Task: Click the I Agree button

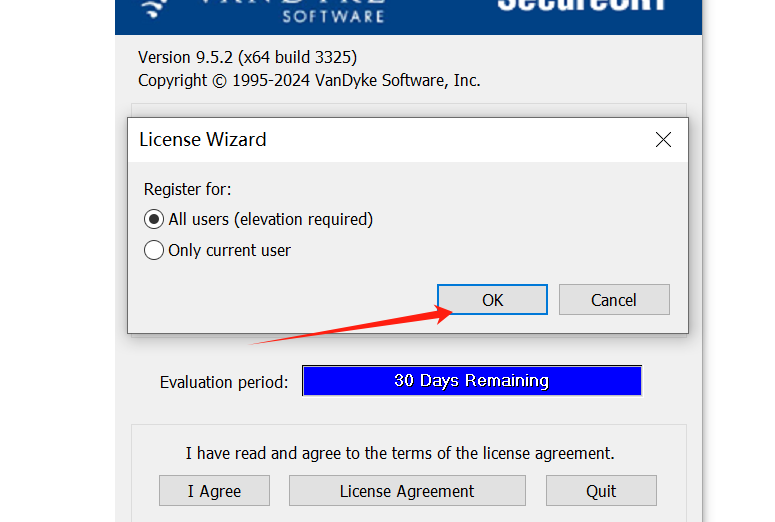Action: click(214, 491)
